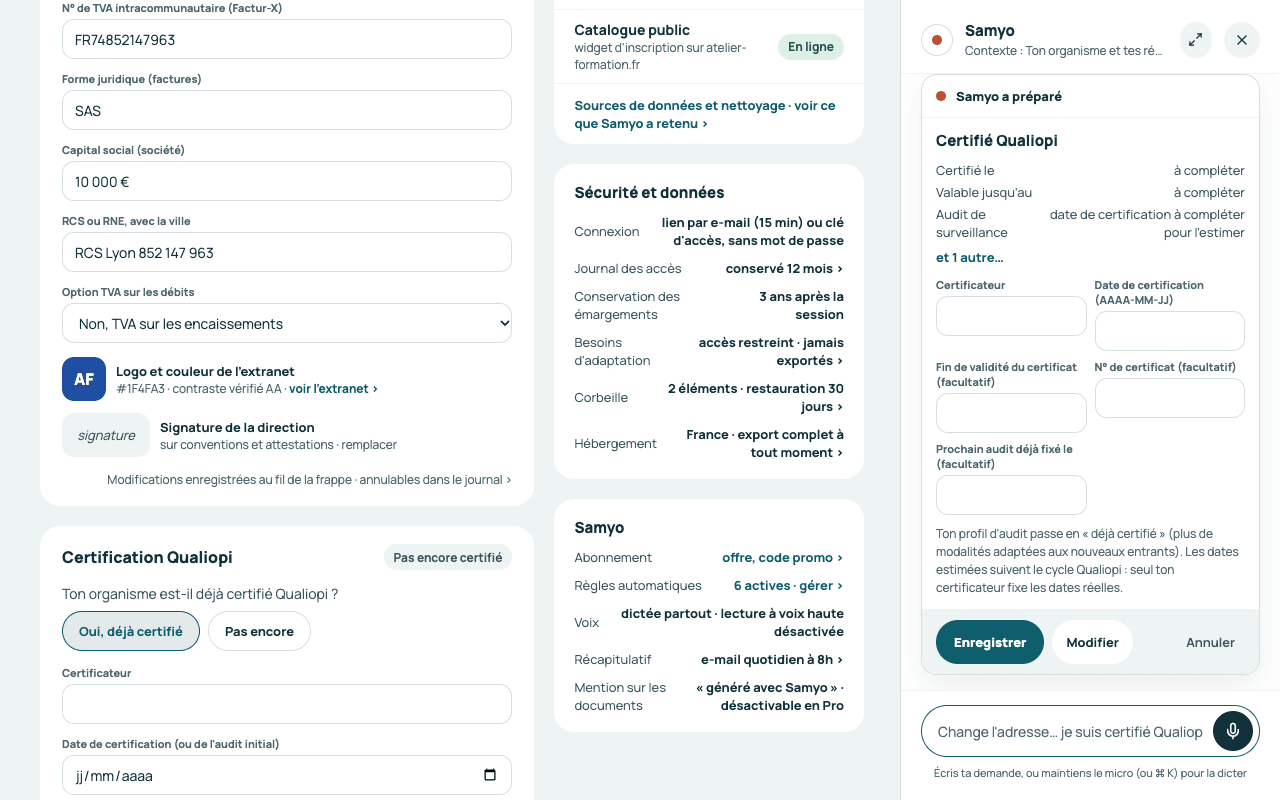Click Fin de validité du certificat field
The width and height of the screenshot is (1280, 800).
(1011, 413)
